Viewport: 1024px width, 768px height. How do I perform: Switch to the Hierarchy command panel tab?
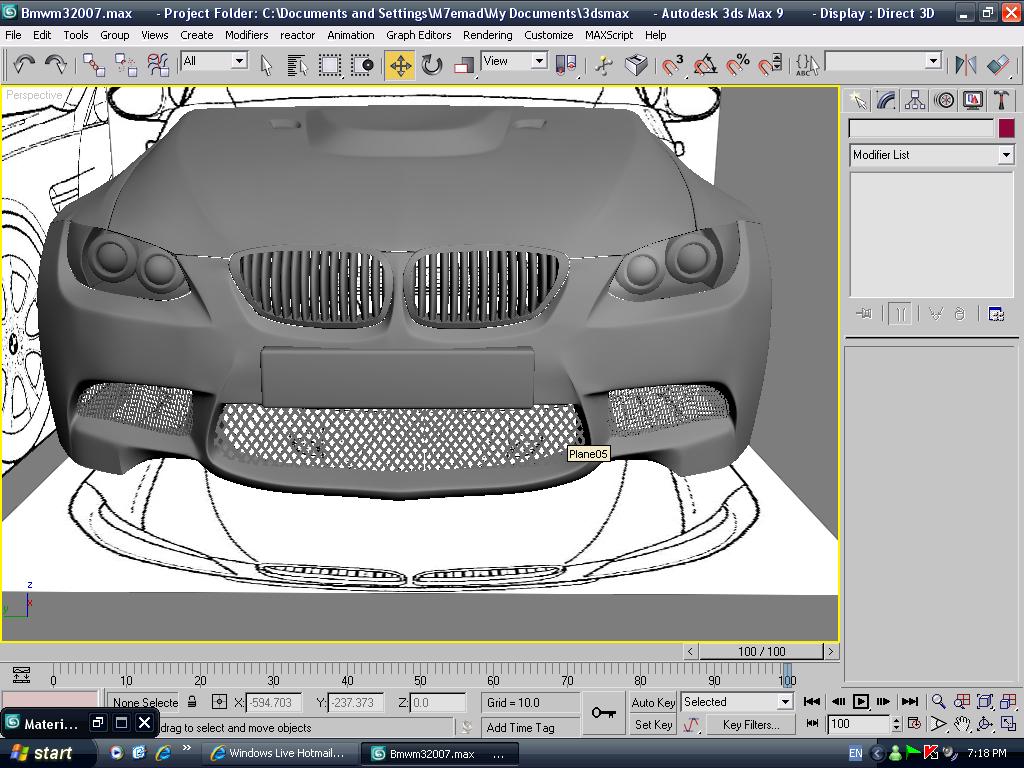click(915, 101)
